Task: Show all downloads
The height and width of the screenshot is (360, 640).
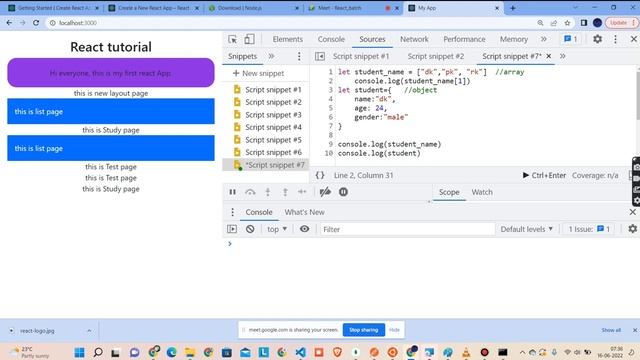Action: [x=611, y=330]
